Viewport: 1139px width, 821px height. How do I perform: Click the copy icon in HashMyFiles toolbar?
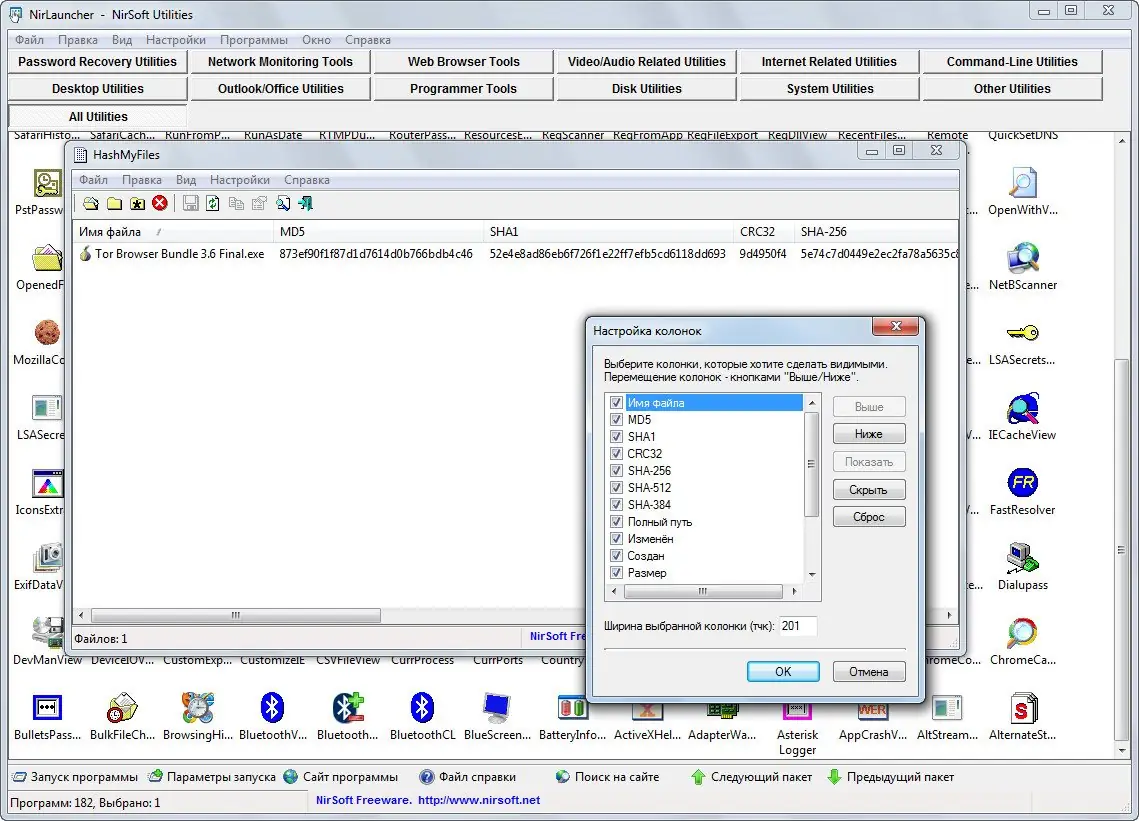tap(236, 203)
